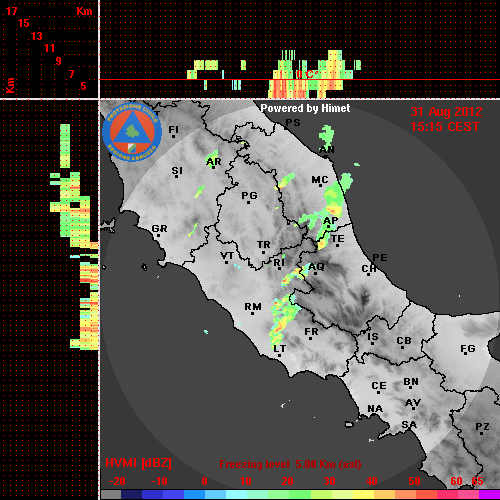Click the grey swatch at color scale start
The width and height of the screenshot is (500, 500).
(x=111, y=495)
